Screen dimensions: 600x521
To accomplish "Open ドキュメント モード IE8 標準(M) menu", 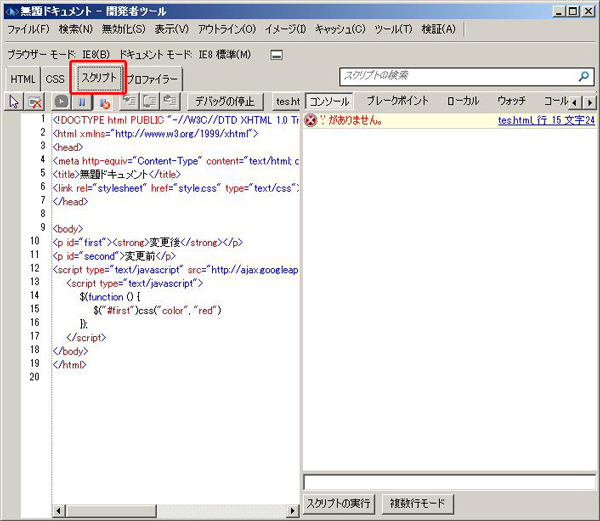I will point(185,55).
